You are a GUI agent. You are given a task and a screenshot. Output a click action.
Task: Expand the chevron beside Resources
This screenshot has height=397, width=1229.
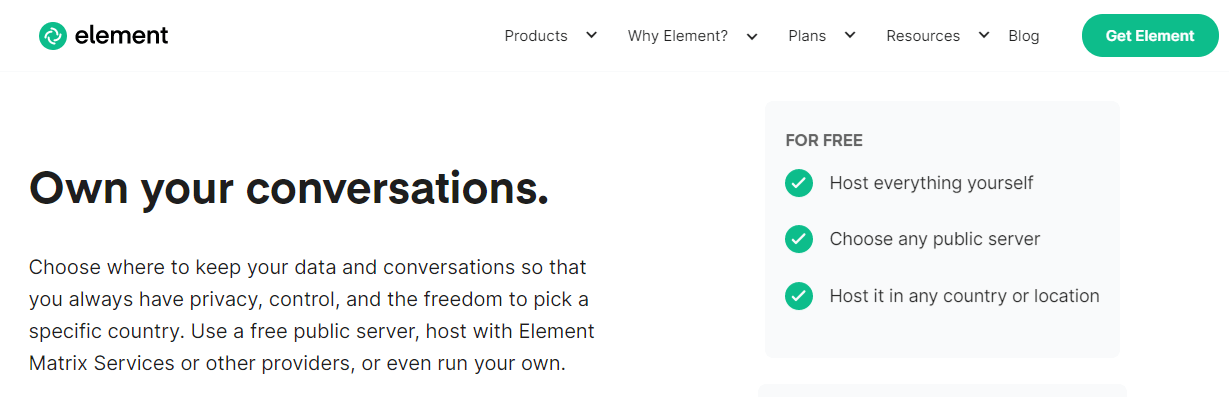984,35
